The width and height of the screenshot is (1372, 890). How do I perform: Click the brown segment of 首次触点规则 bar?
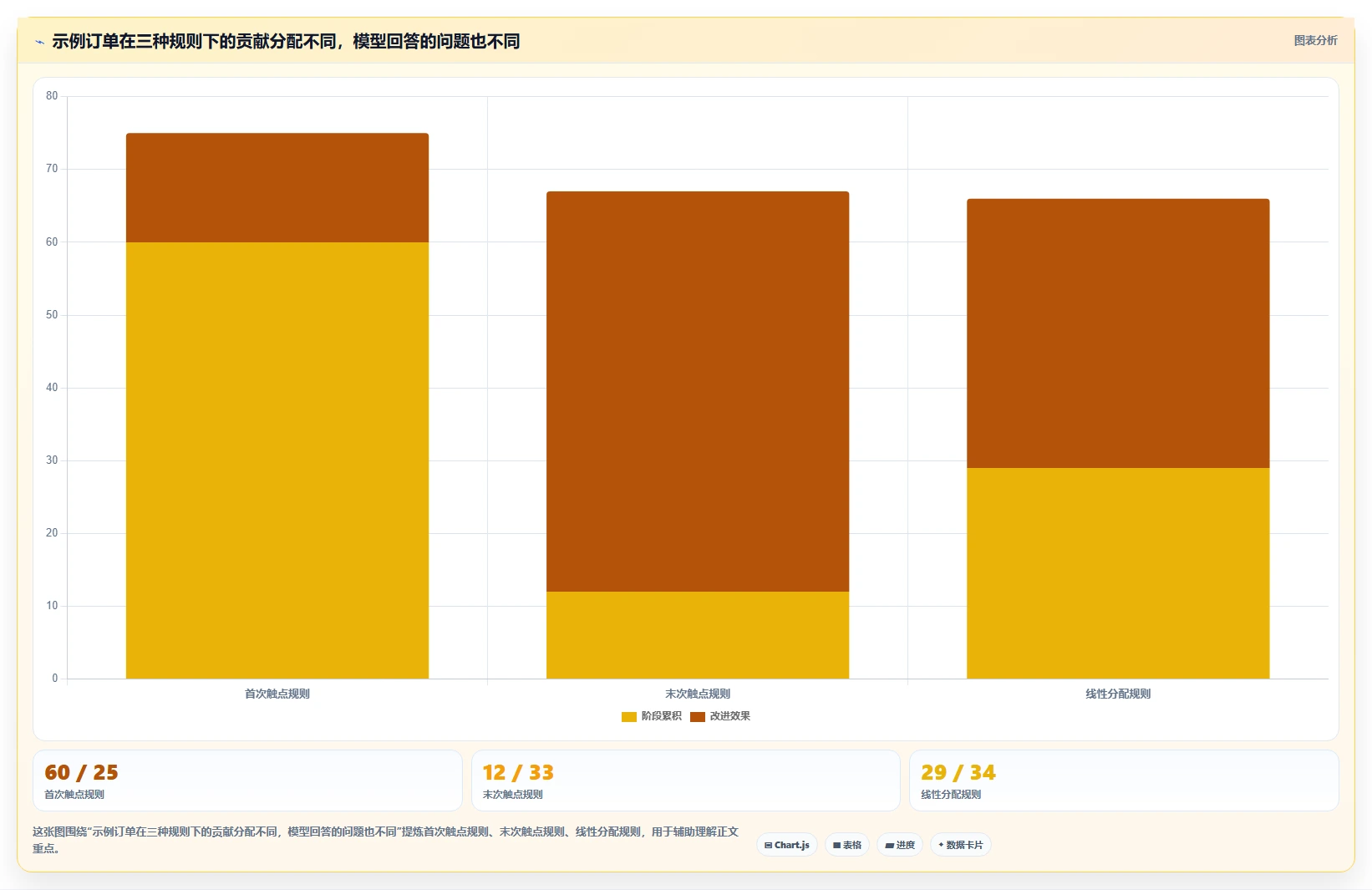coord(277,188)
